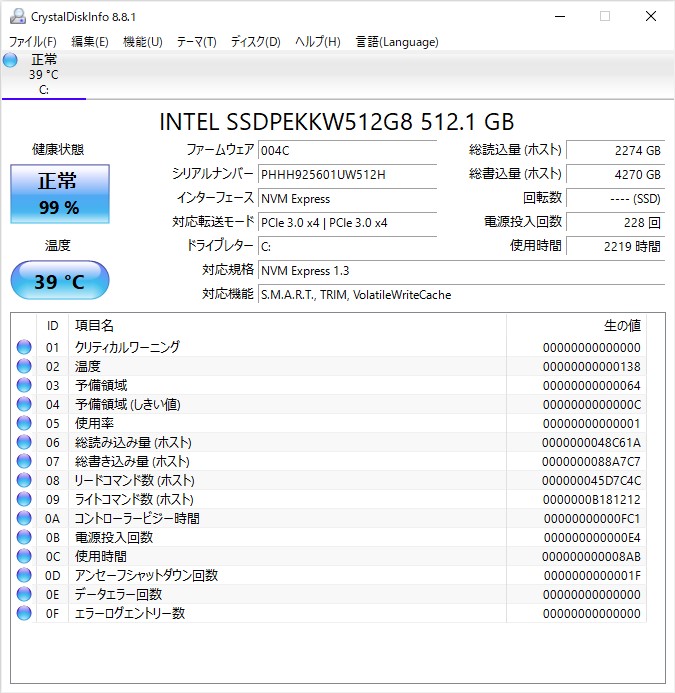Click status orb for 08 リードコマンド数 row
The width and height of the screenshot is (675, 693).
pos(24,480)
